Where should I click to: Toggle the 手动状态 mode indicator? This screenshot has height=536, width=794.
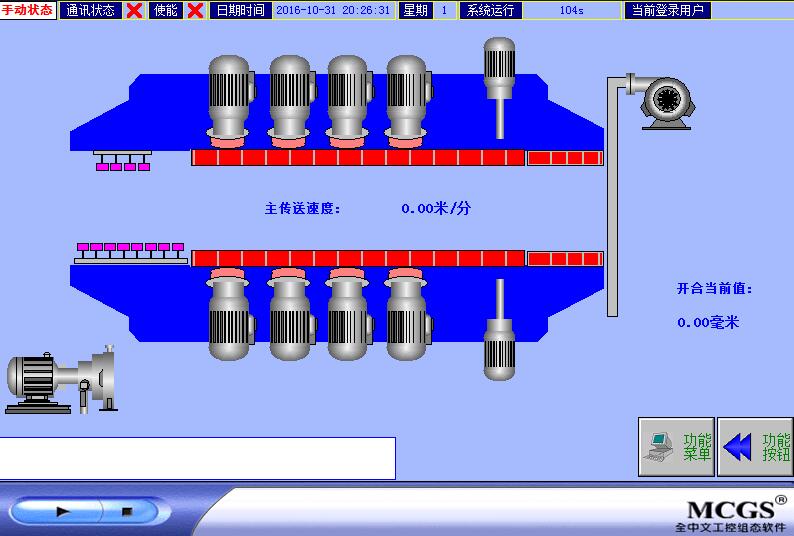(28, 10)
